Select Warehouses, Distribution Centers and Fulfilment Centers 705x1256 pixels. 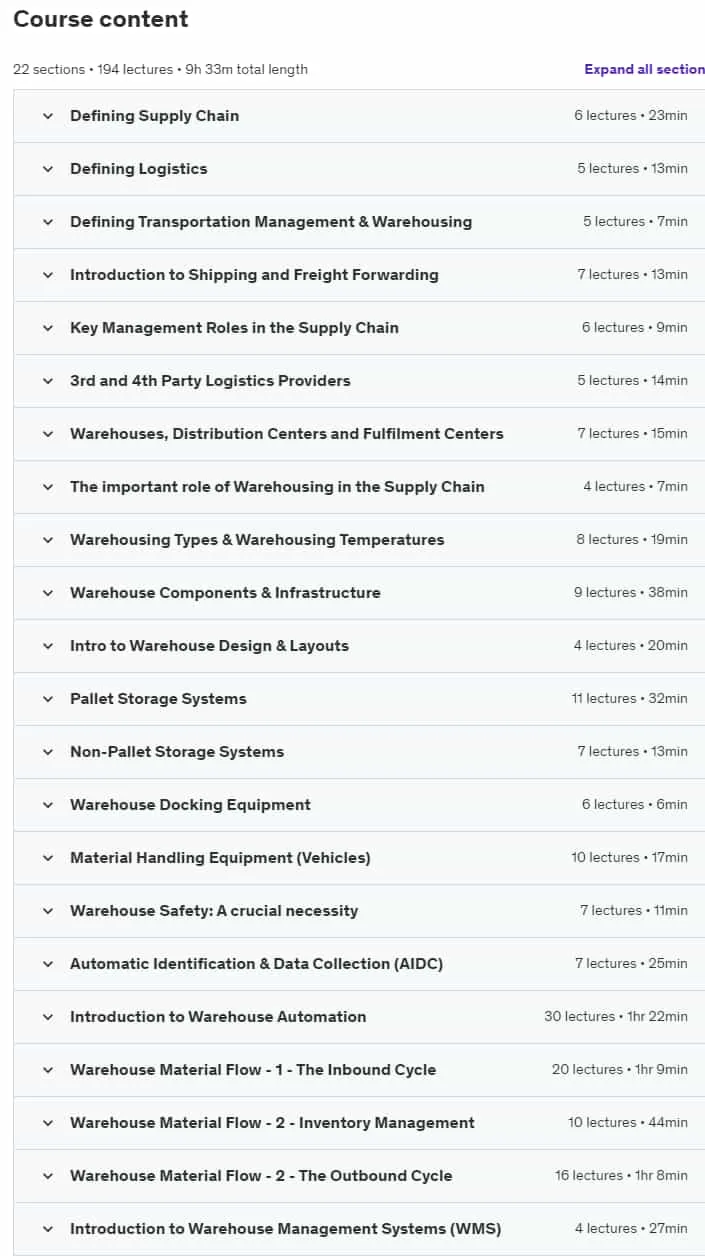coord(359,434)
